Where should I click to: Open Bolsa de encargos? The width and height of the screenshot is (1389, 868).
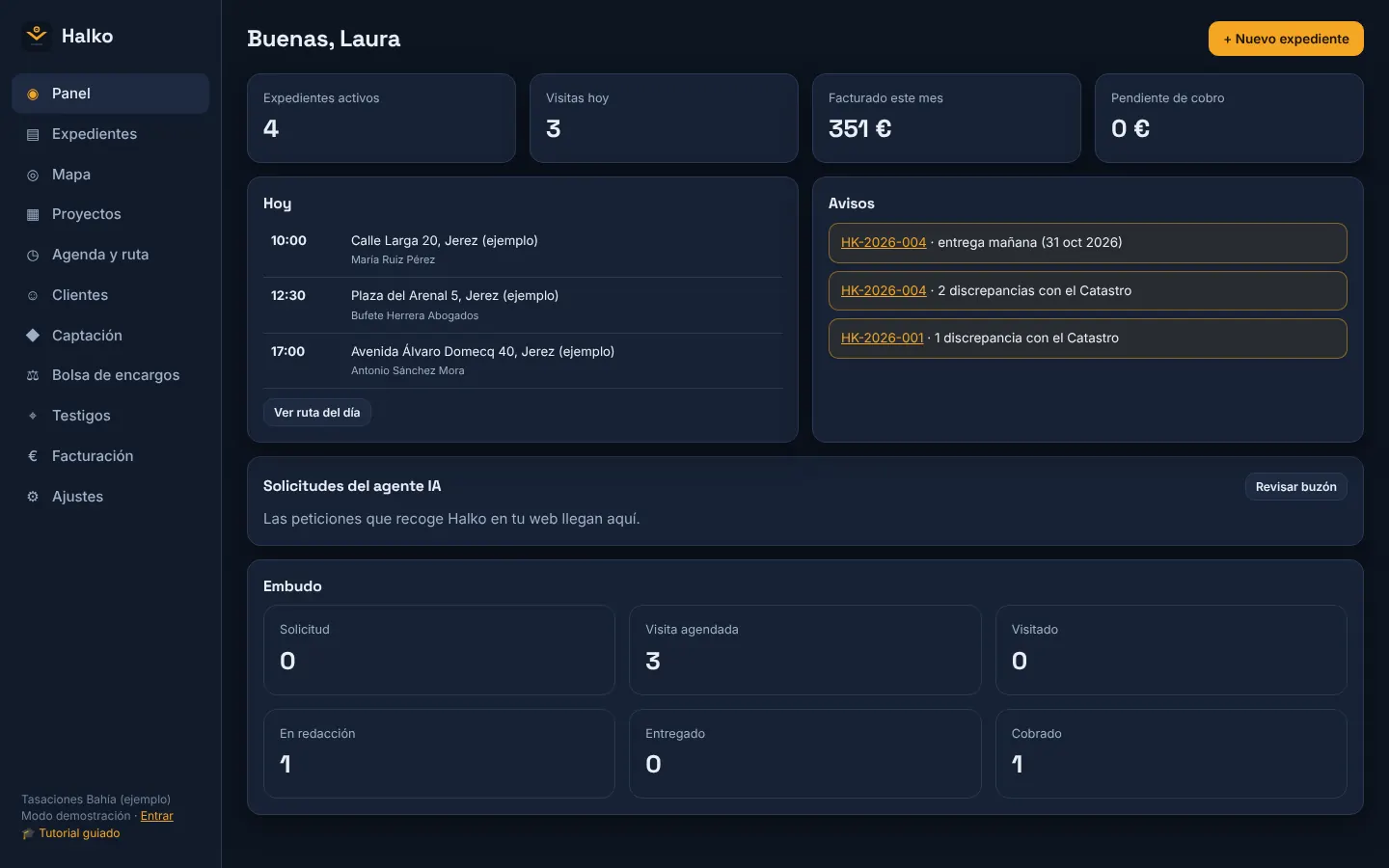pos(110,375)
